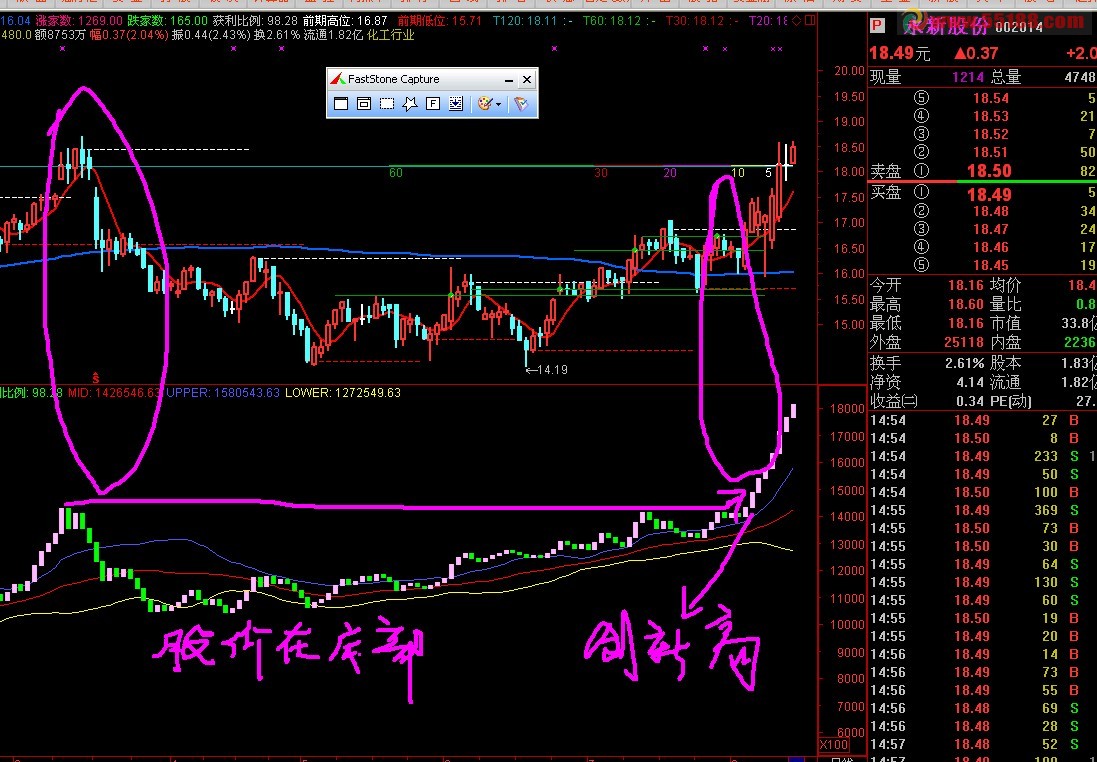The image size is (1097, 762).
Task: Click the 60-day period marker on chart
Action: (396, 173)
